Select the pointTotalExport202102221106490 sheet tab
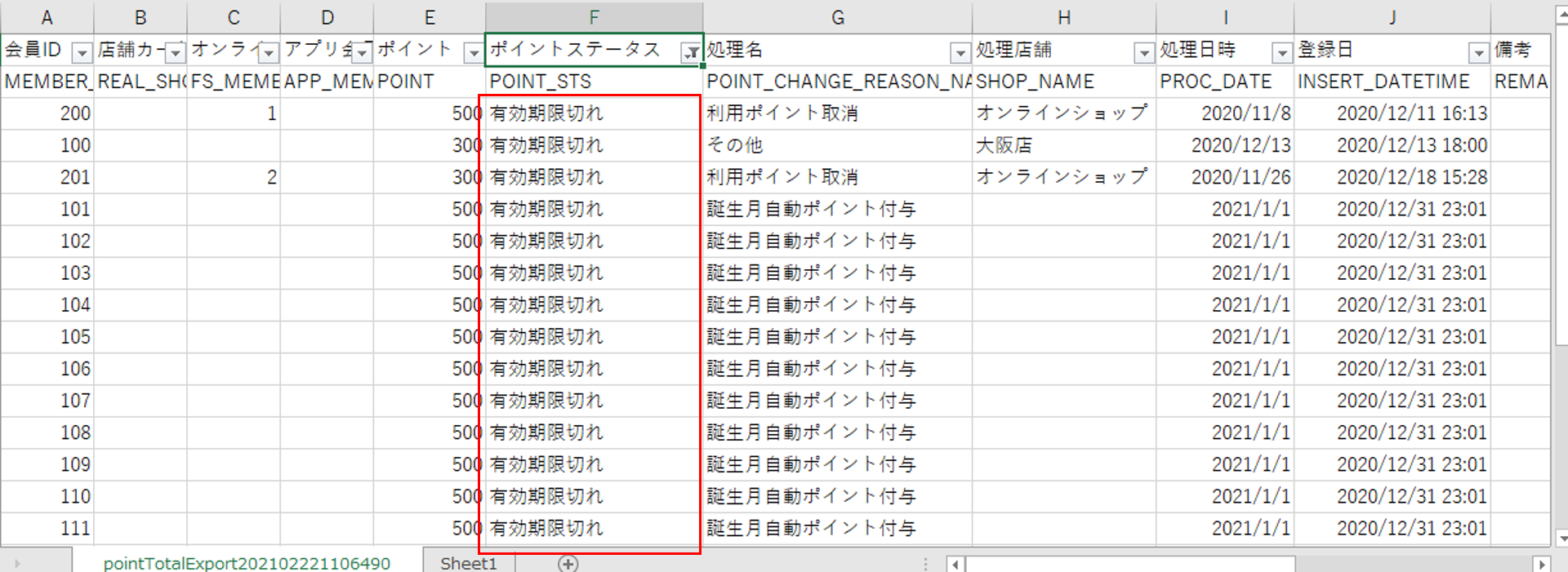Image resolution: width=1568 pixels, height=572 pixels. click(247, 563)
